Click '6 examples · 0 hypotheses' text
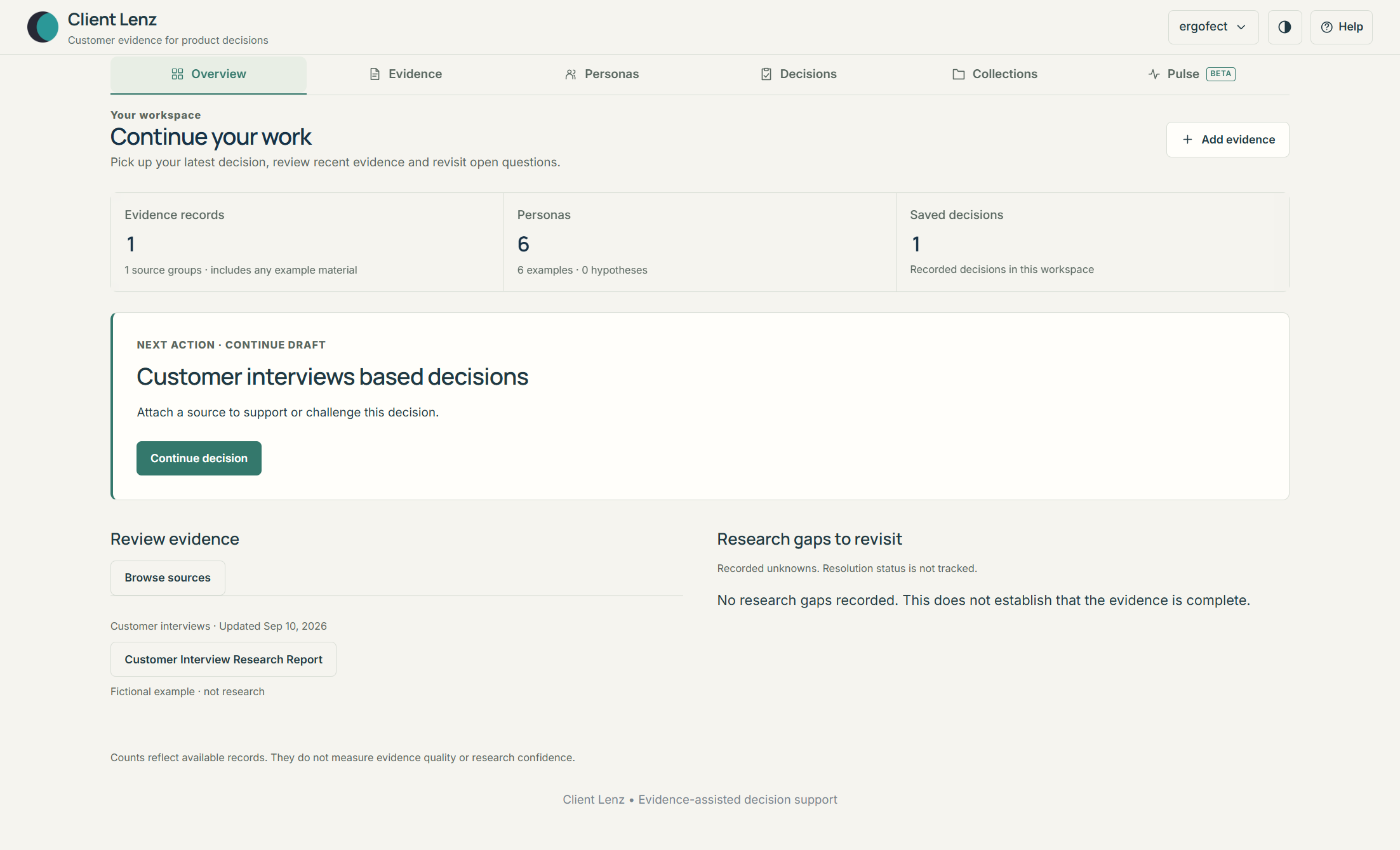Image resolution: width=1400 pixels, height=850 pixels. (582, 270)
